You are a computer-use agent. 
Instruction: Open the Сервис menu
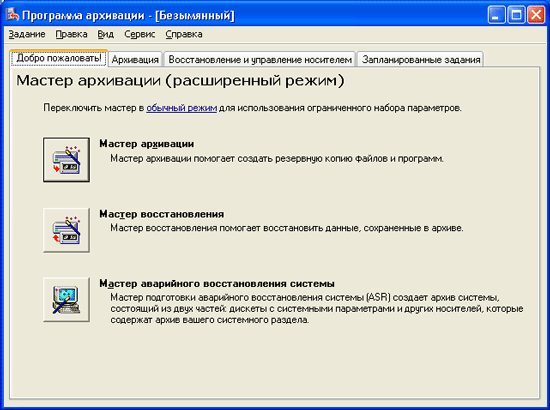(140, 34)
